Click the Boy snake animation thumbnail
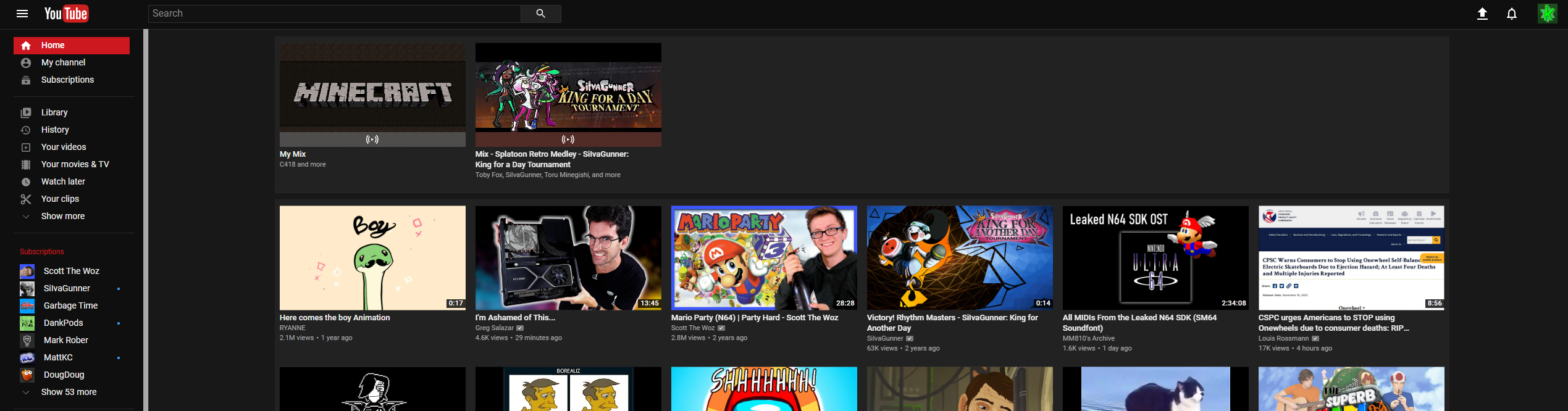The height and width of the screenshot is (411, 1568). coord(372,258)
